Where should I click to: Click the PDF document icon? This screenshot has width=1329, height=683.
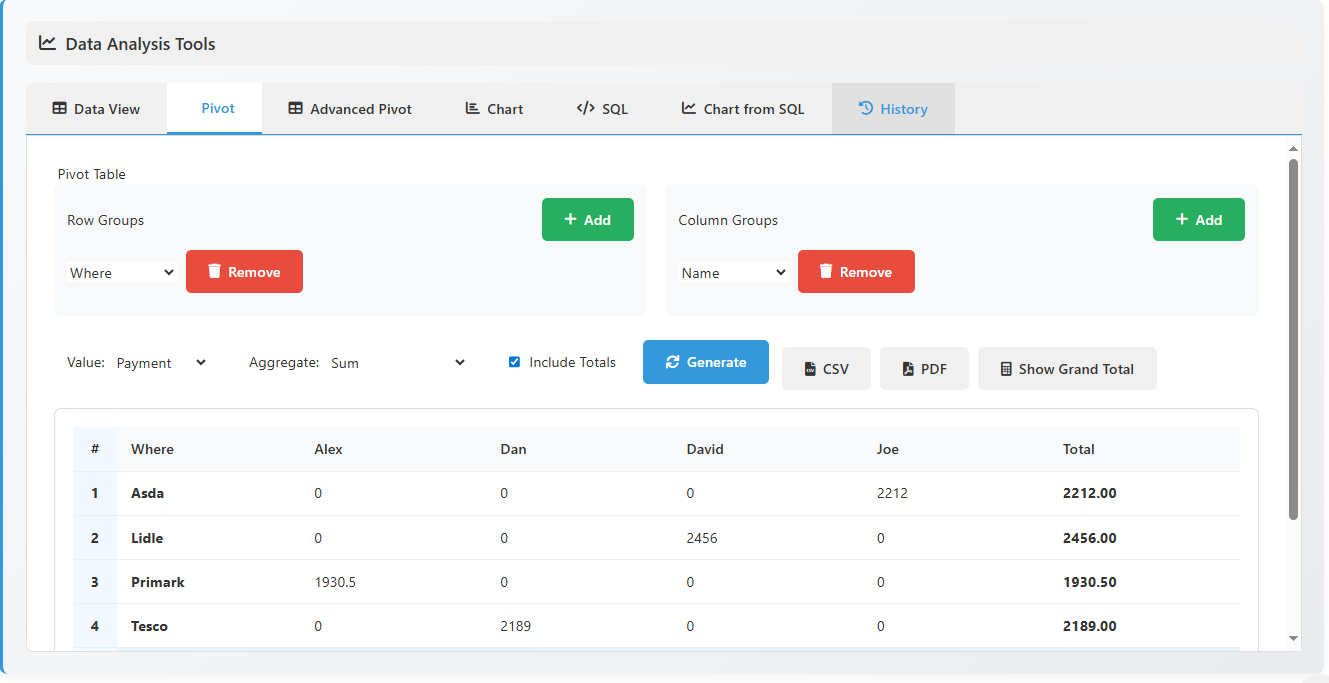tap(905, 368)
